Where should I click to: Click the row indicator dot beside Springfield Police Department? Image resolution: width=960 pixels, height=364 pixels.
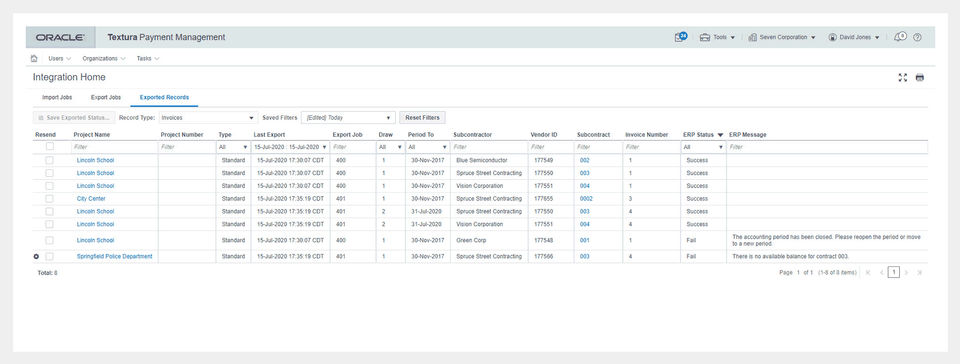pyautogui.click(x=36, y=257)
